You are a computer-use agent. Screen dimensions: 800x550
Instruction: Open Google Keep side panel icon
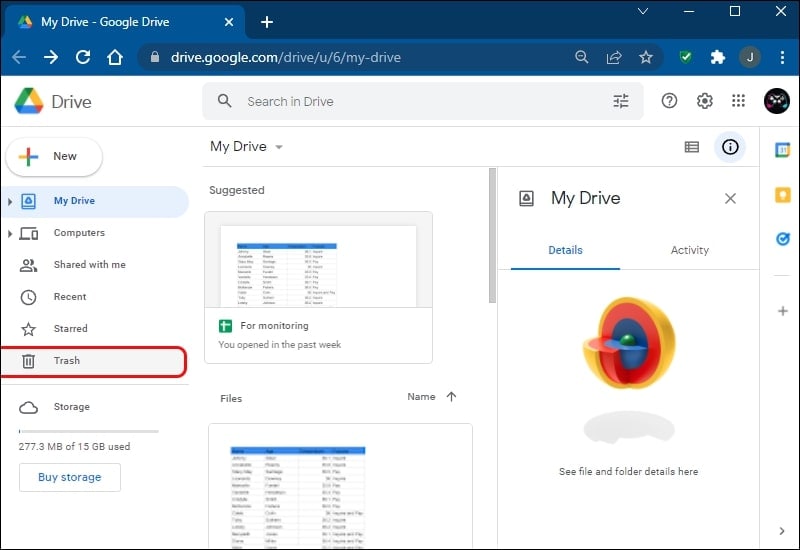[x=783, y=194]
